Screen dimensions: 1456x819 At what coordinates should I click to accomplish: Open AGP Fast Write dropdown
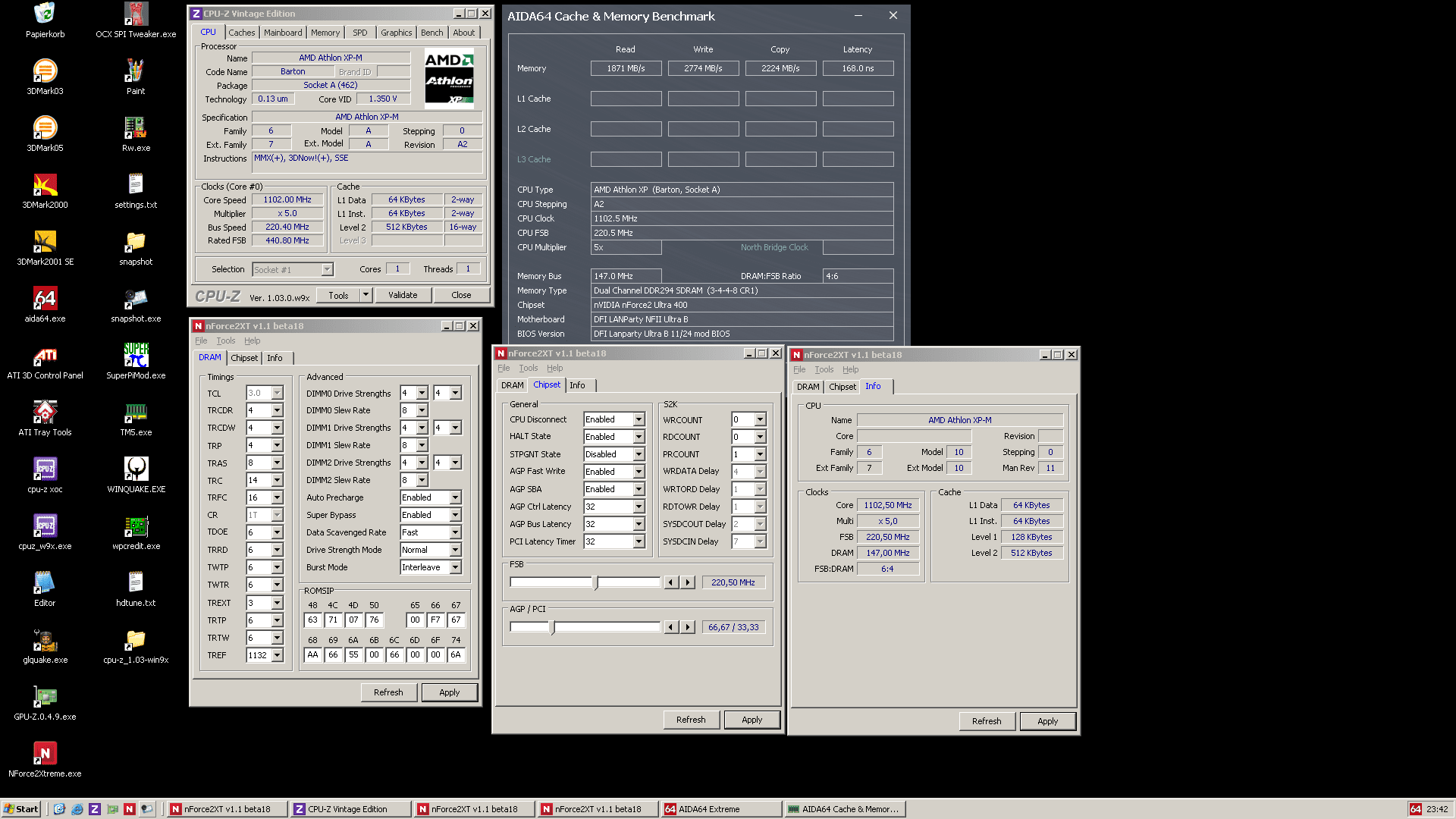point(639,472)
